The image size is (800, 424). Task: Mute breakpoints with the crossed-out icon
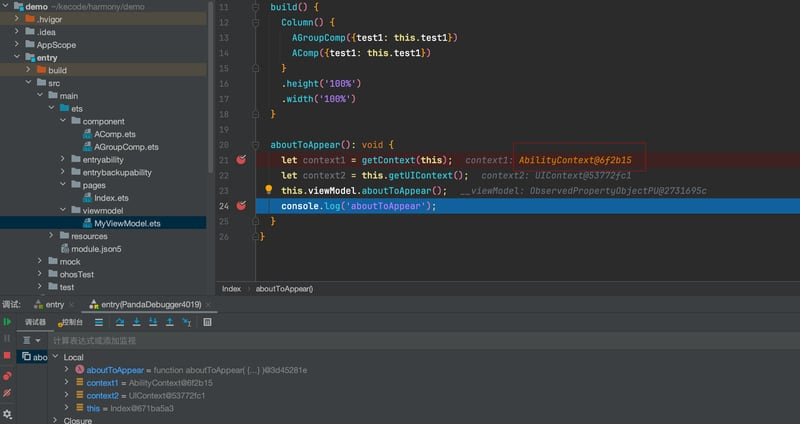click(7, 393)
